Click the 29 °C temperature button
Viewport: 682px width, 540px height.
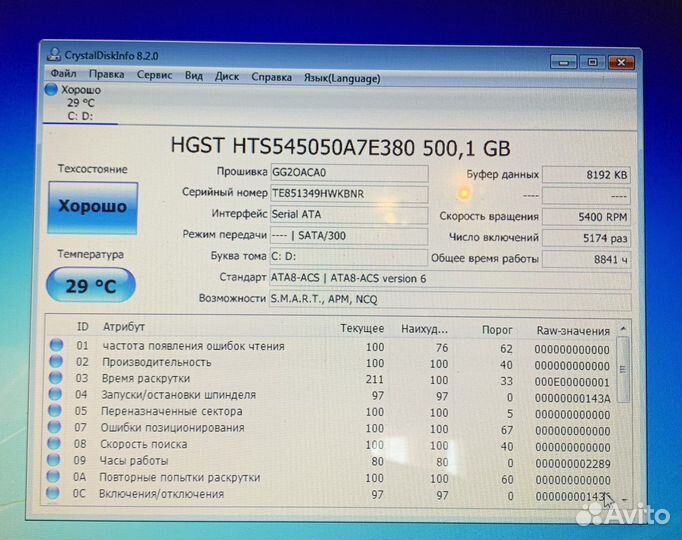[x=91, y=285]
